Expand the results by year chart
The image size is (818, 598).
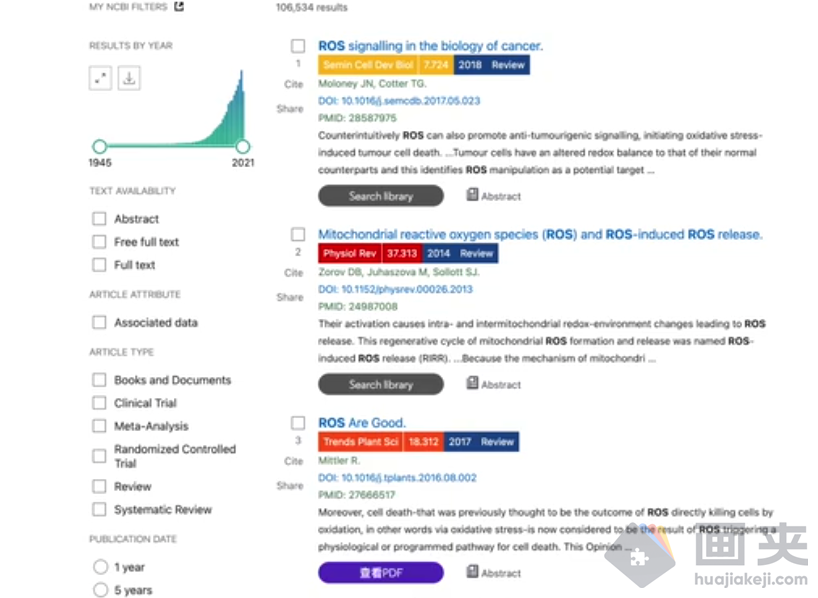click(100, 78)
